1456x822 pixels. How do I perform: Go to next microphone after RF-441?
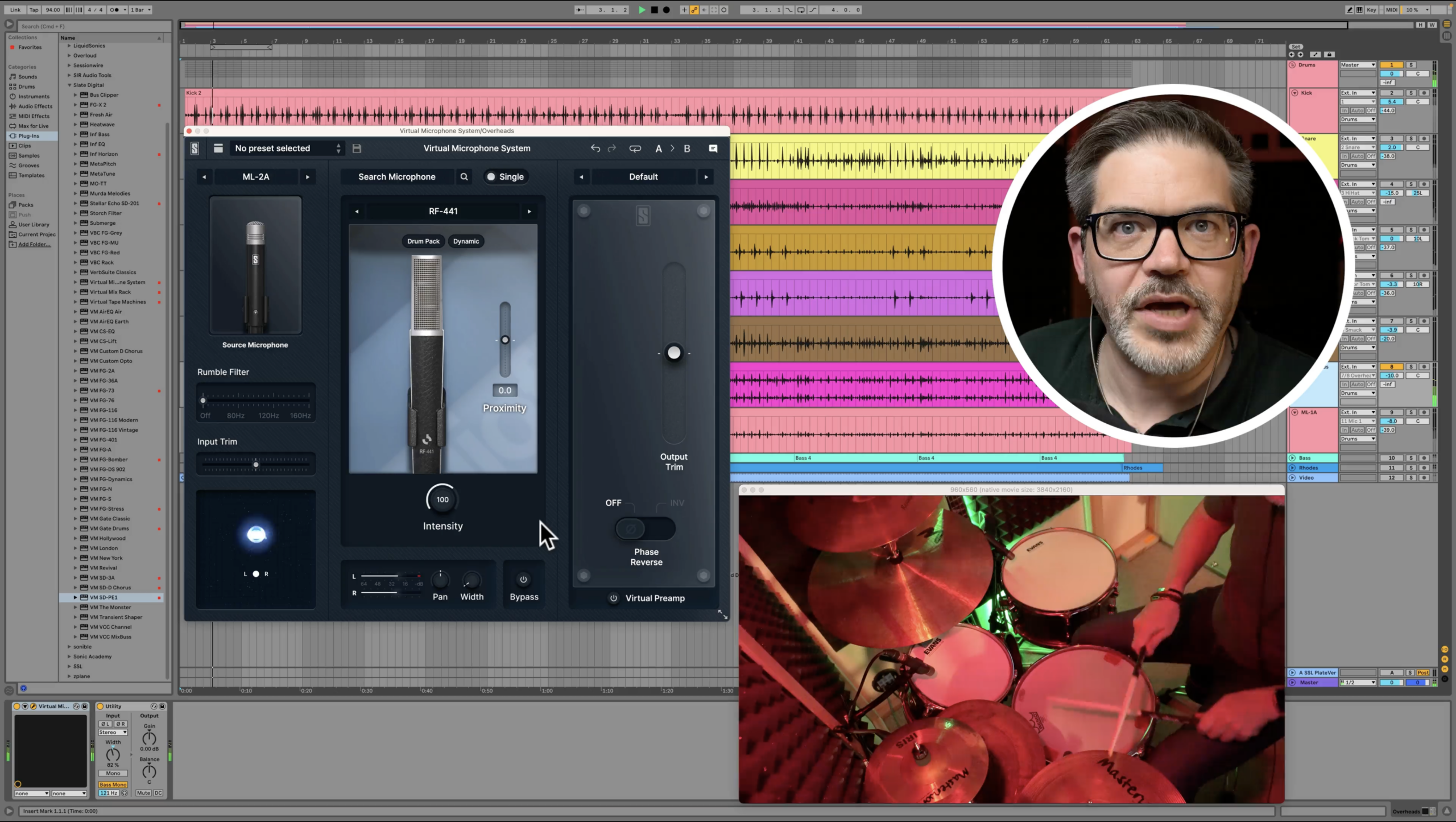coord(530,211)
